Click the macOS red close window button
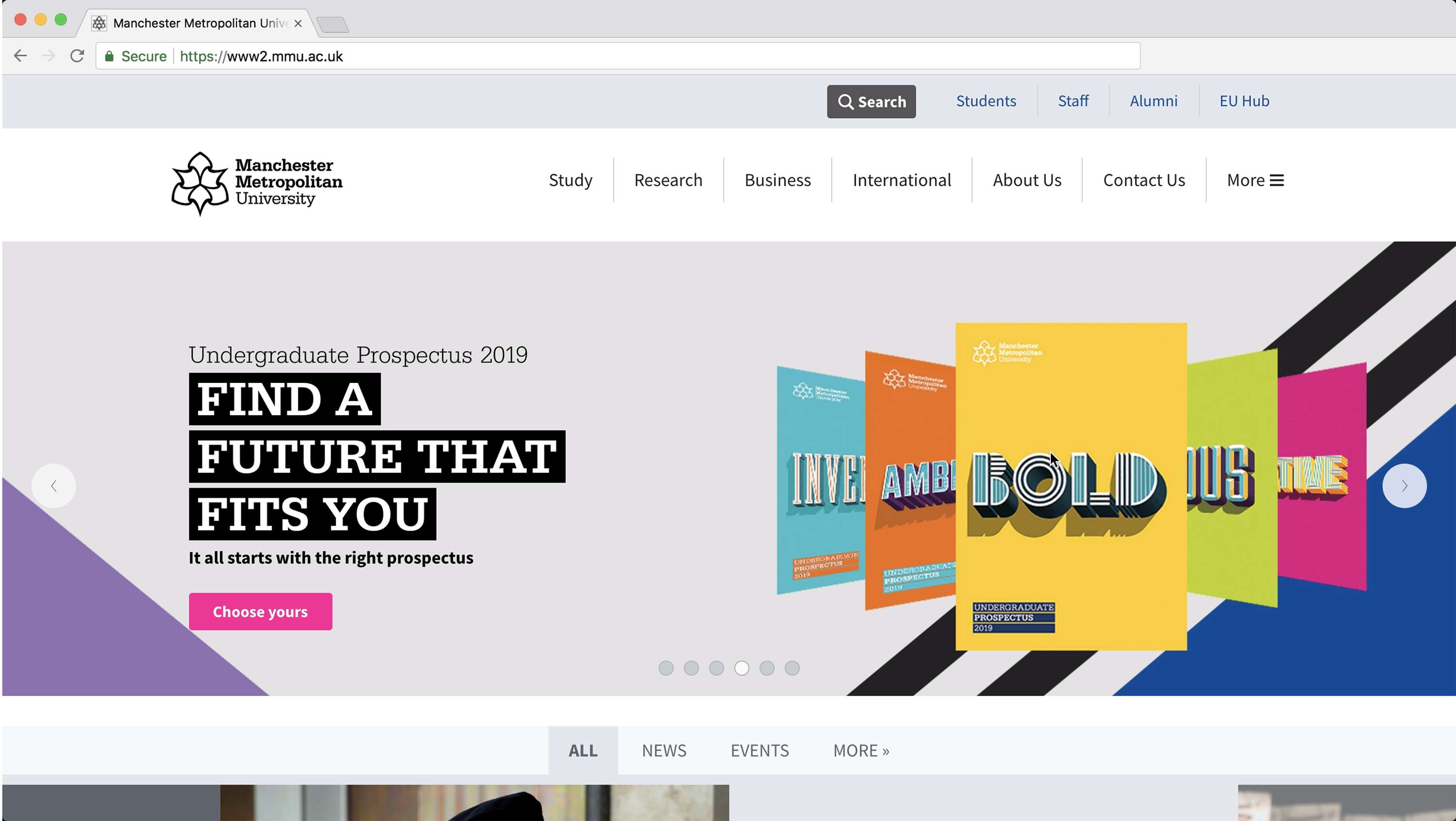Image resolution: width=1456 pixels, height=821 pixels. 20,20
